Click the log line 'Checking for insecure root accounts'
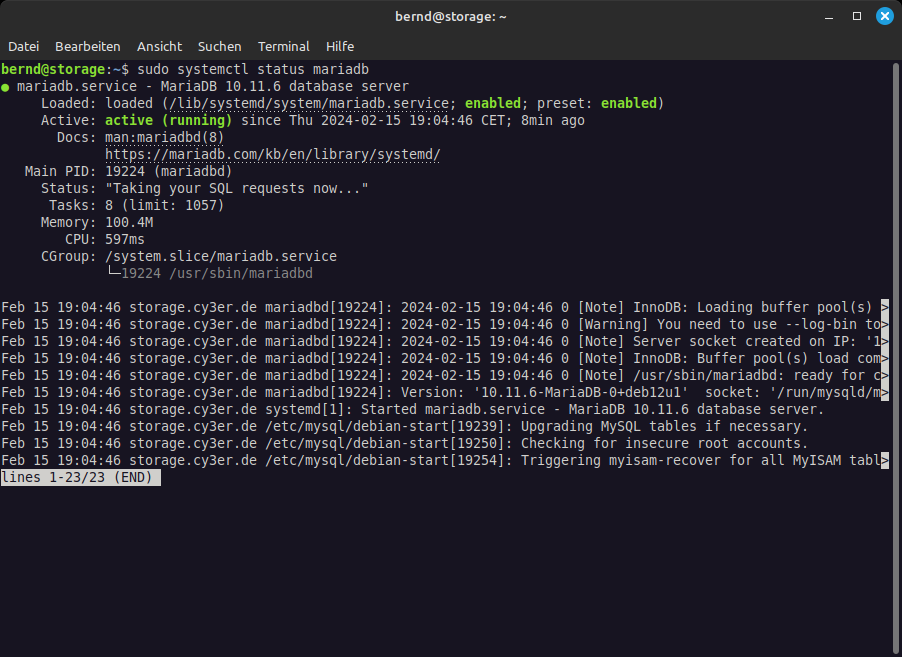The width and height of the screenshot is (902, 657). click(x=404, y=444)
